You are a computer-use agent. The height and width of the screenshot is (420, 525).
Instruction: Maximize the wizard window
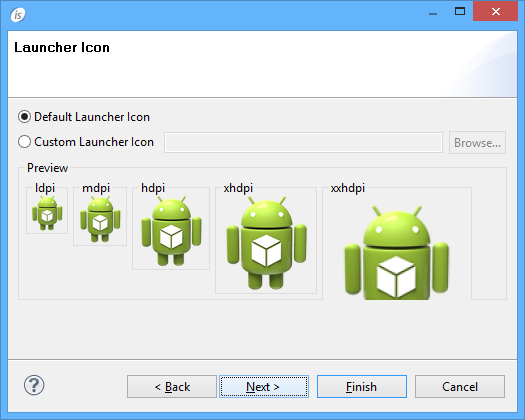click(460, 12)
